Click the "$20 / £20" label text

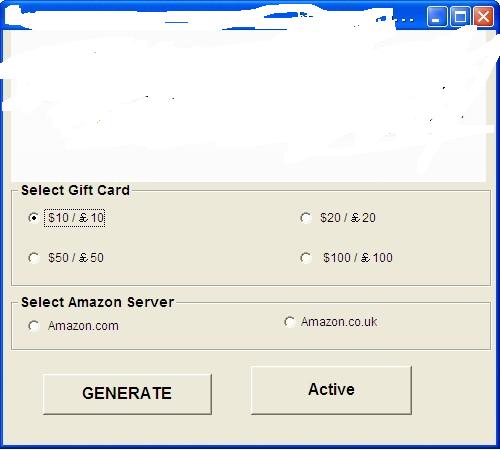click(x=348, y=218)
